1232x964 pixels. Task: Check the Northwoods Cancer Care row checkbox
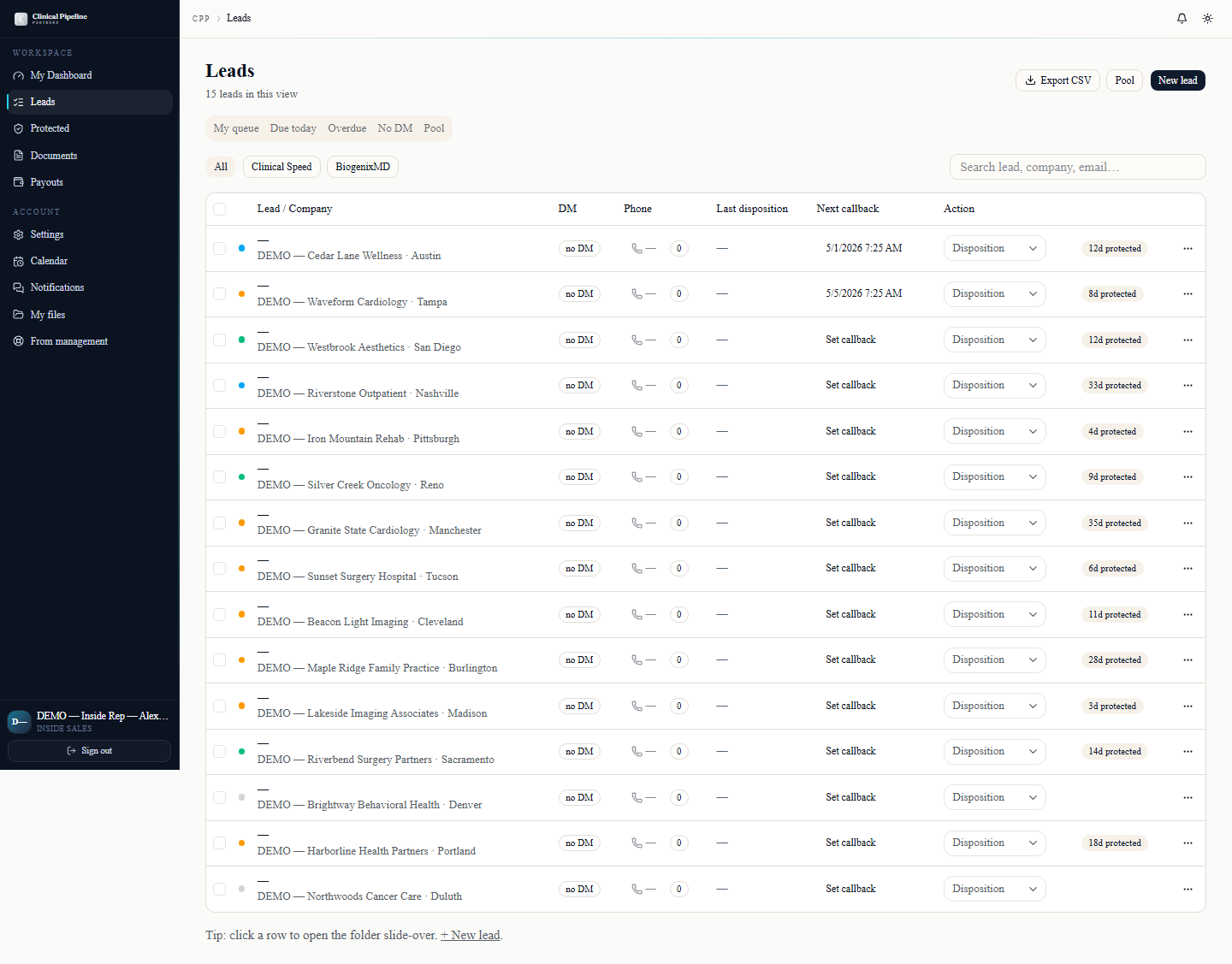220,889
